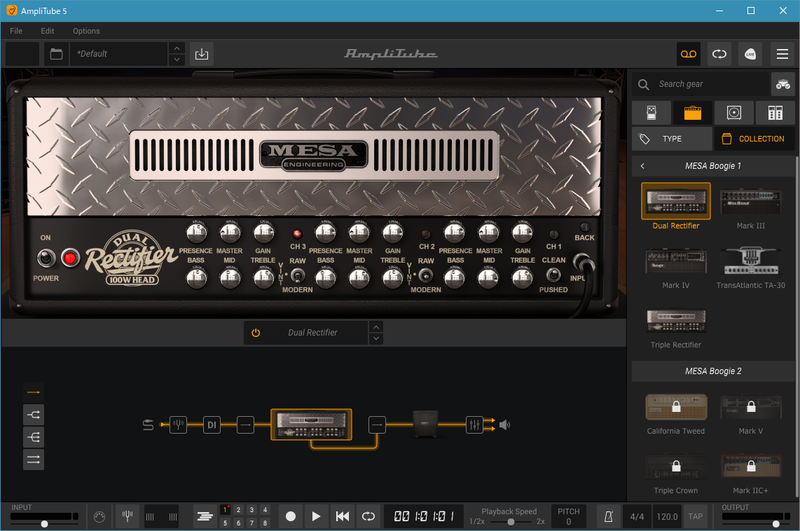
Task: Open the Dual Rectifier model selector
Action: click(312, 333)
